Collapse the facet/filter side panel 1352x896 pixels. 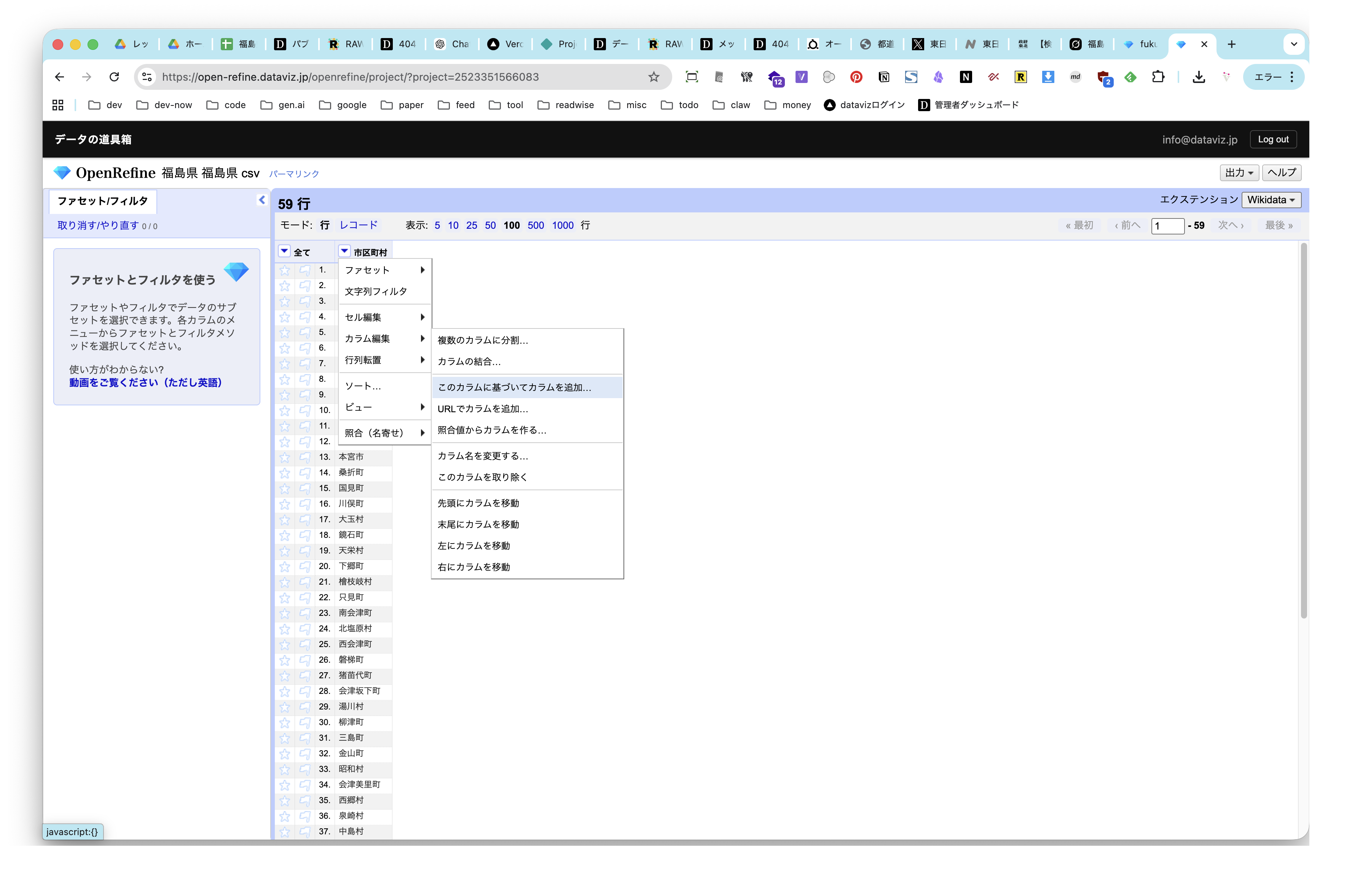coord(262,200)
